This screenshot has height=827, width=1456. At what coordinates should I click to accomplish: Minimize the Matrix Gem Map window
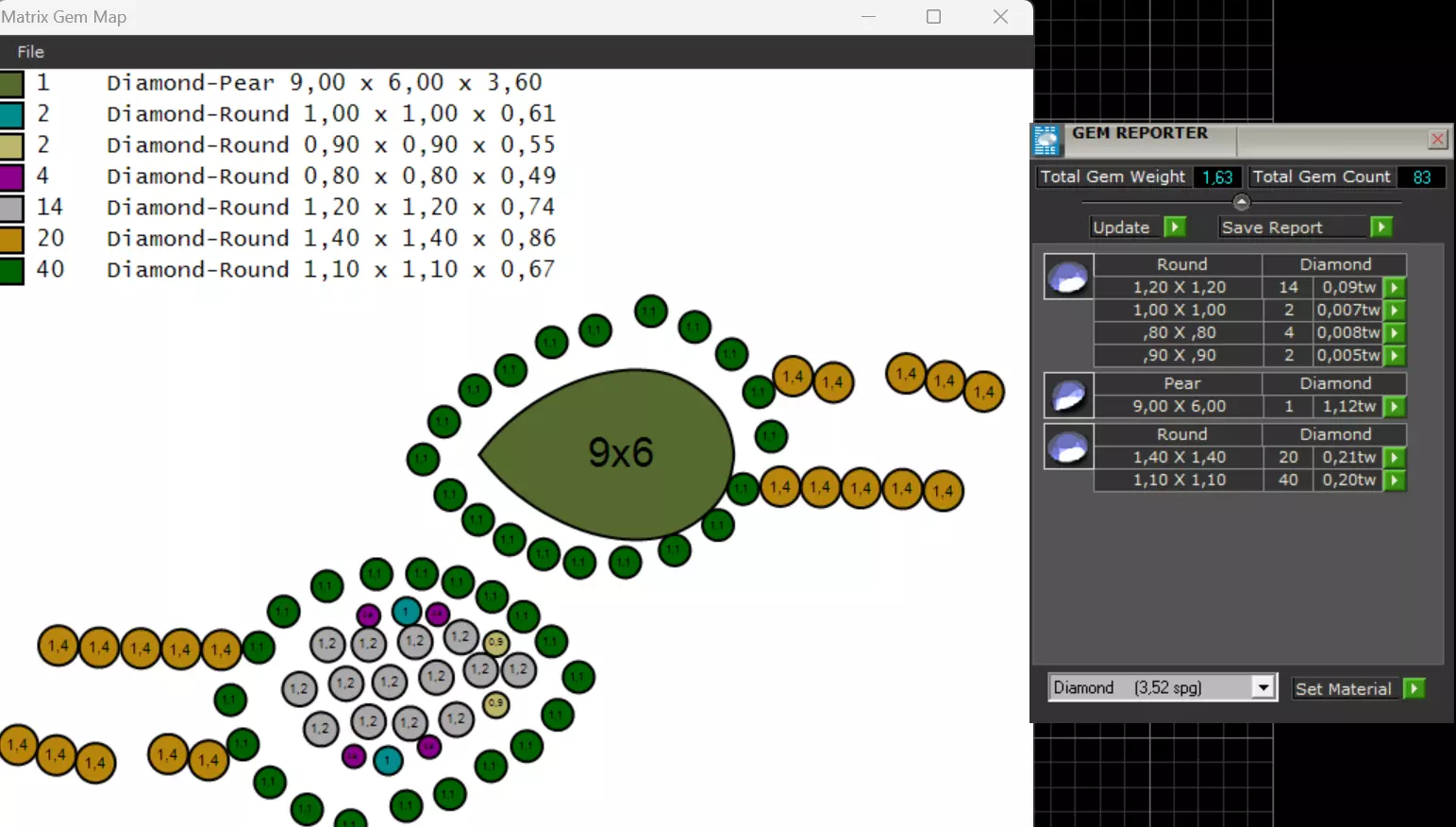point(868,16)
